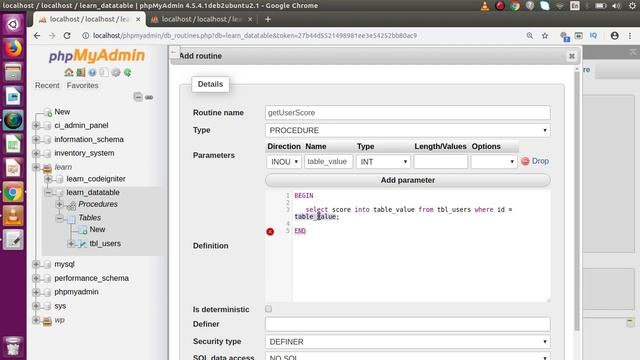
Task: Open the parameter Type INT dropdown
Action: pyautogui.click(x=383, y=162)
